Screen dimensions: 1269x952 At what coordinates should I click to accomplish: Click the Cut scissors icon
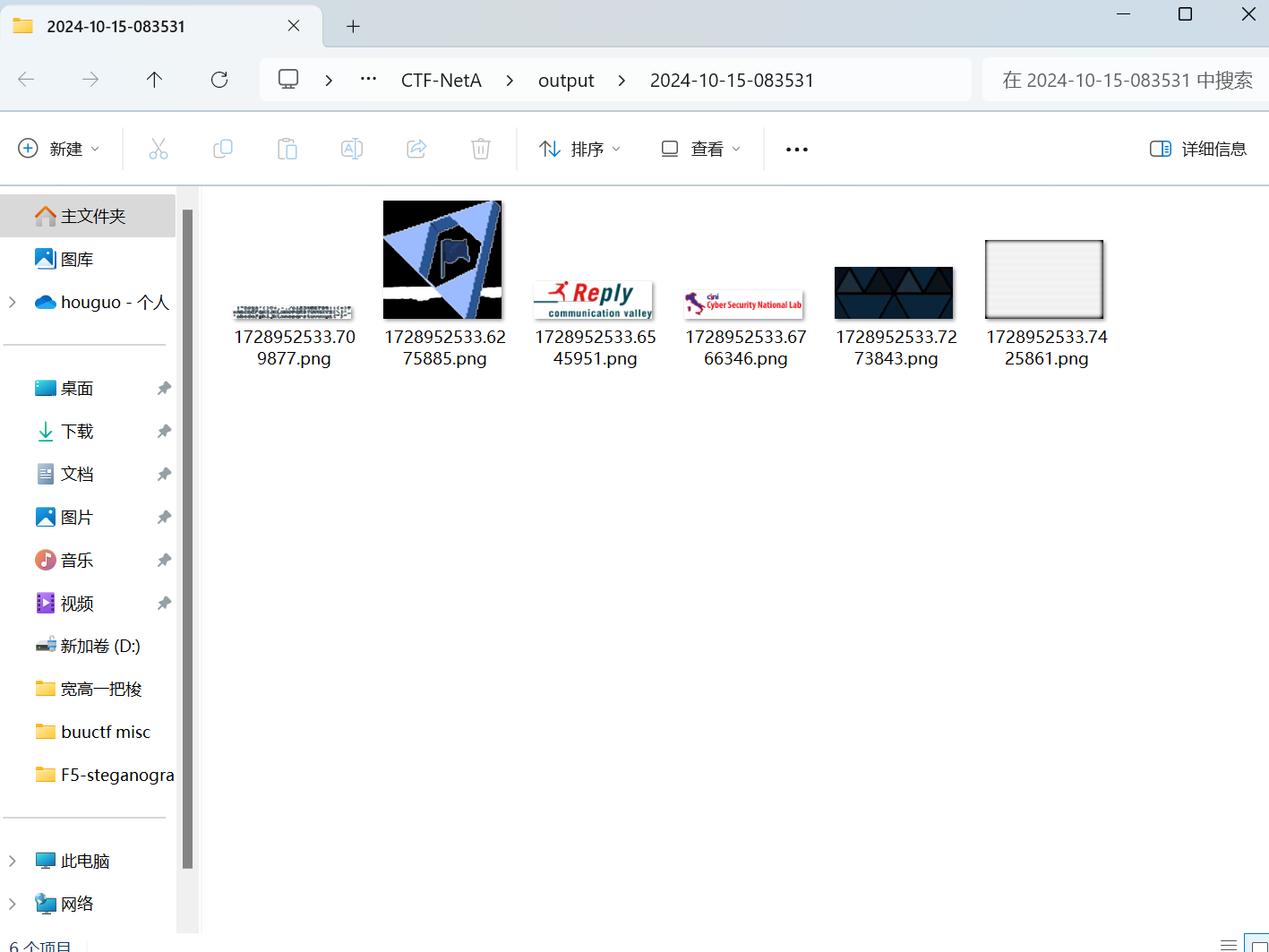tap(159, 149)
